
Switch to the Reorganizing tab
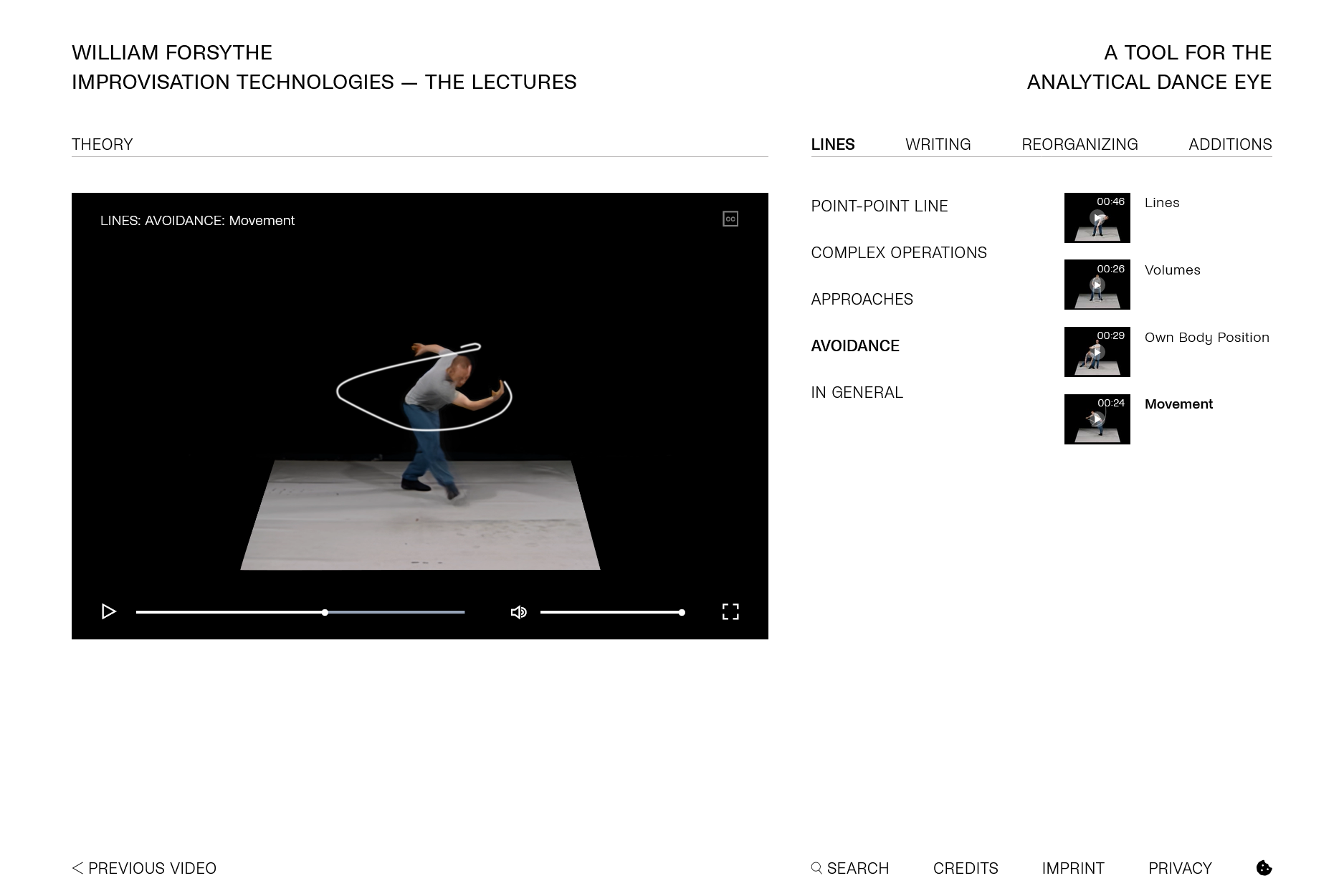(1080, 144)
